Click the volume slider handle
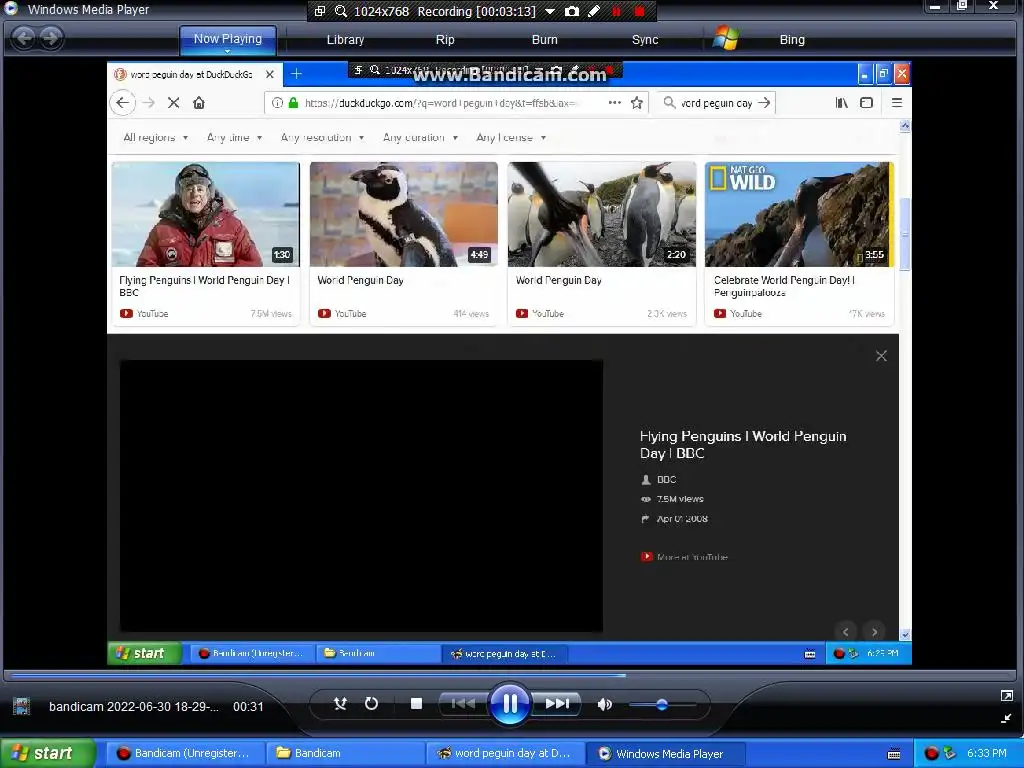1024x768 pixels. click(x=662, y=705)
